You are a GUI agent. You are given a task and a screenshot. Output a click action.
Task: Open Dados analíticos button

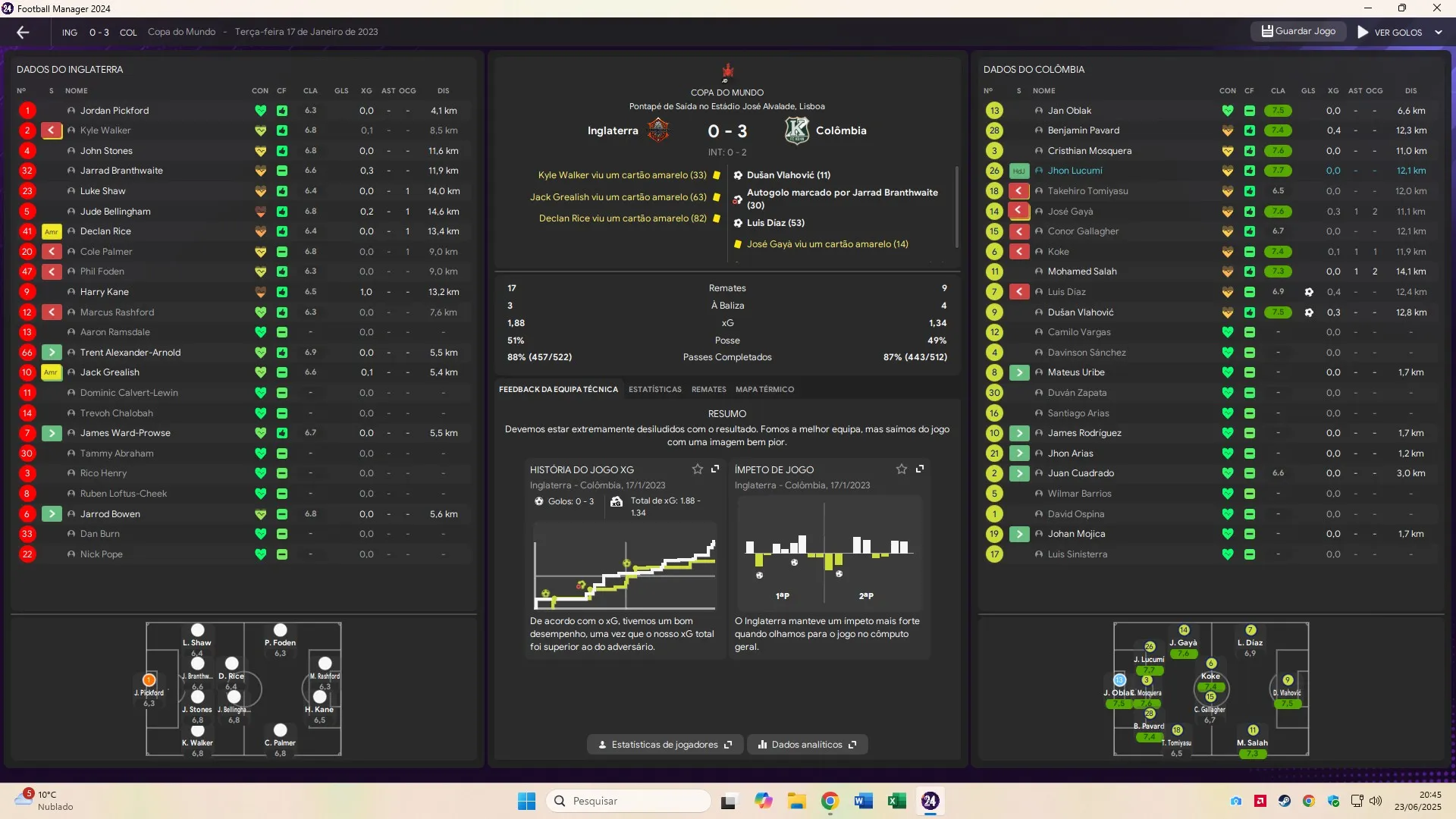[x=807, y=745]
